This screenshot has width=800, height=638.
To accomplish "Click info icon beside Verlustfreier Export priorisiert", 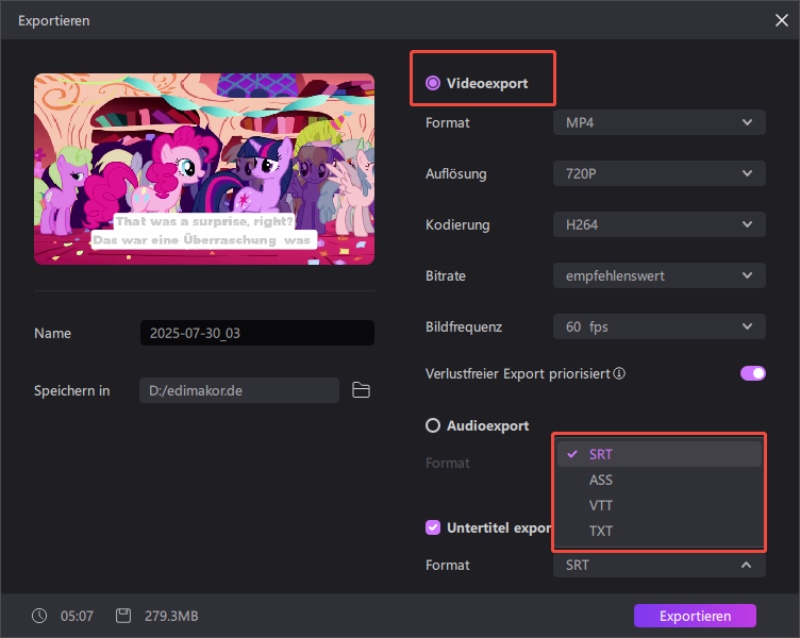I will [x=620, y=374].
